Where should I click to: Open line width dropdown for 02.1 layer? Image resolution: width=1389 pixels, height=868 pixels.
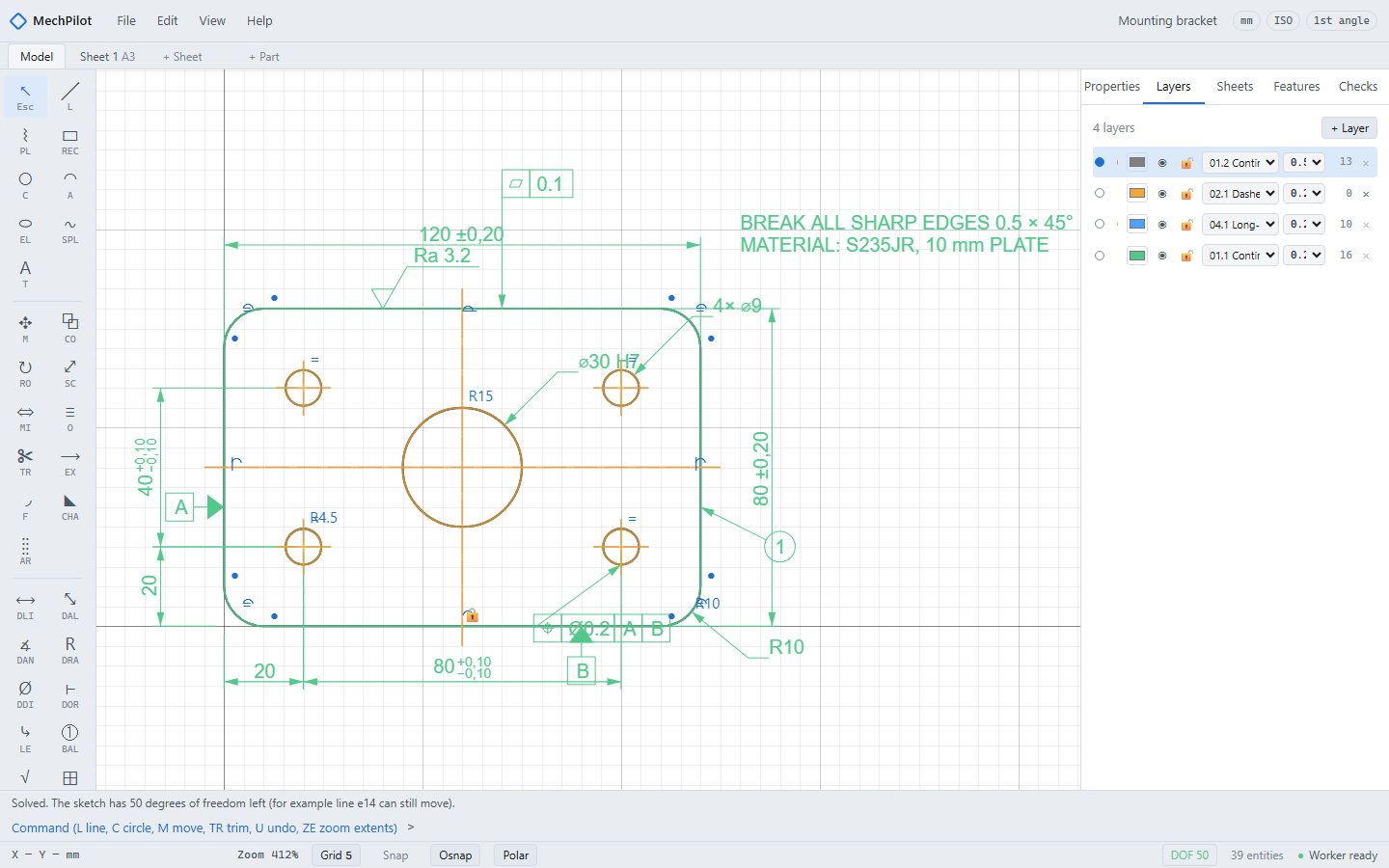[1304, 194]
